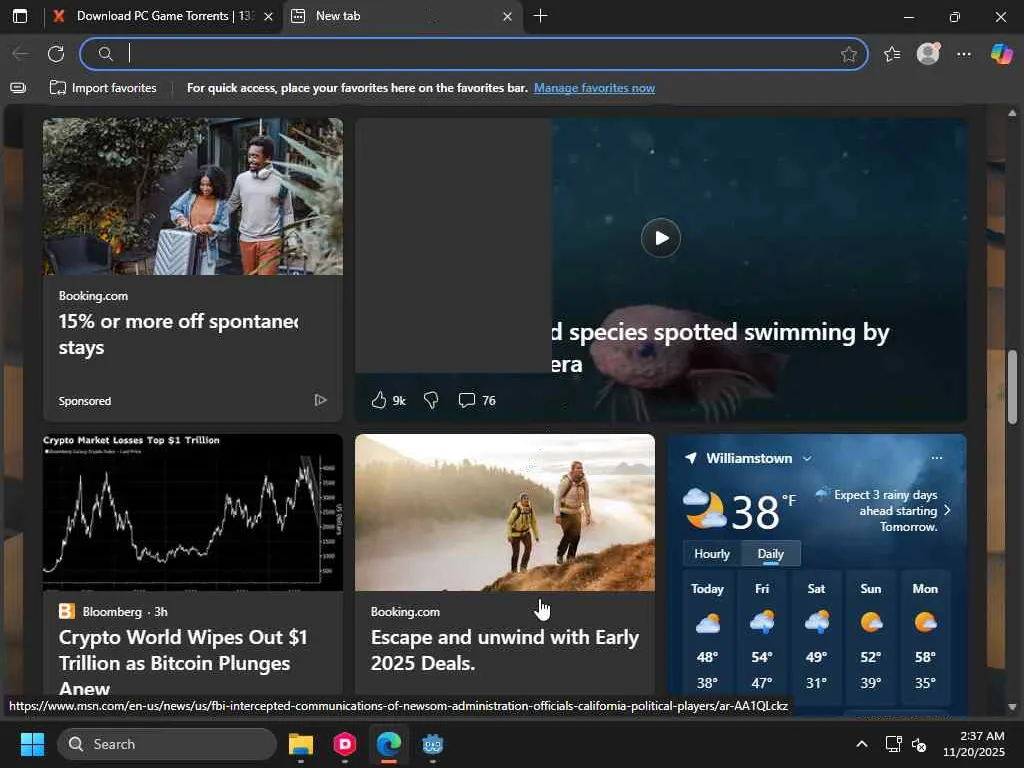The image size is (1024, 768).
Task: Click the page scrollbar down arrow
Action: 1012,707
